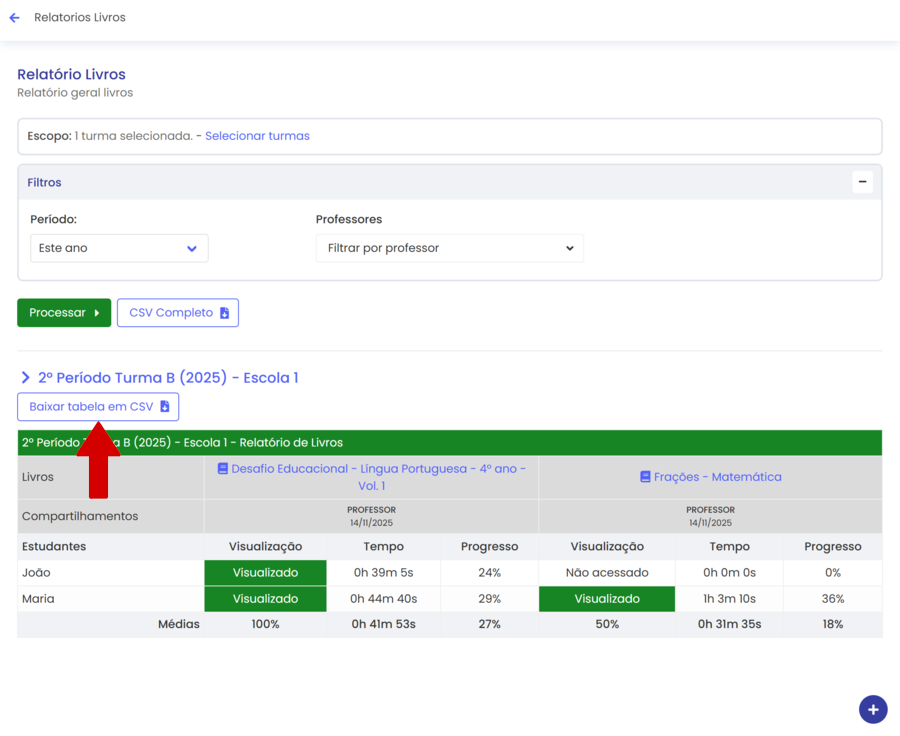Click João's green Visualizado cell
Image resolution: width=900 pixels, height=736 pixels.
point(265,573)
